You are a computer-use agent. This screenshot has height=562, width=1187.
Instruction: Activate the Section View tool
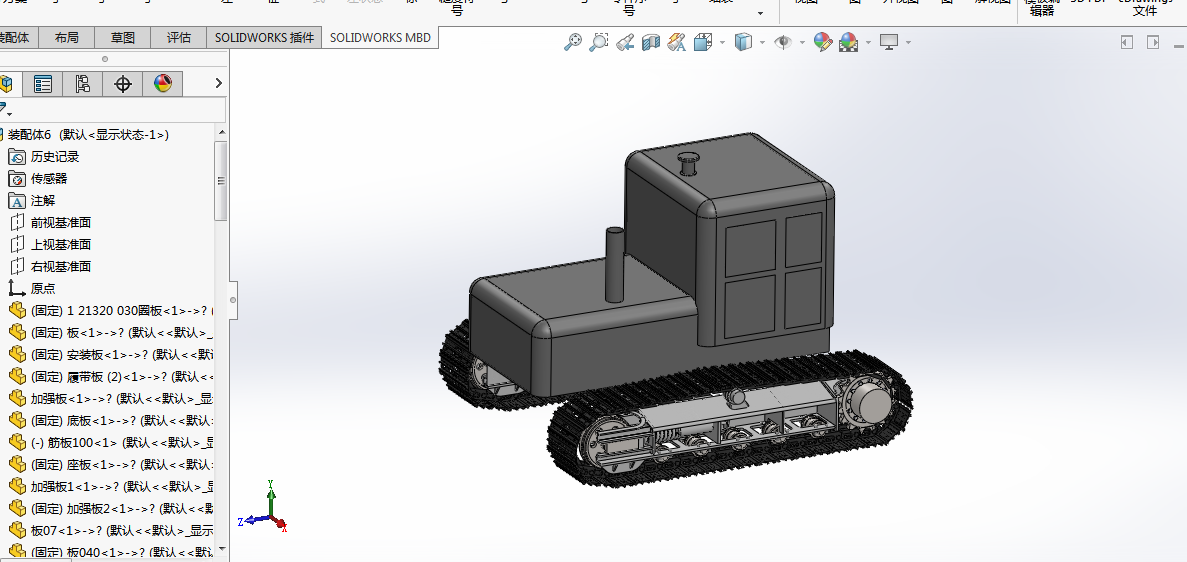[650, 42]
